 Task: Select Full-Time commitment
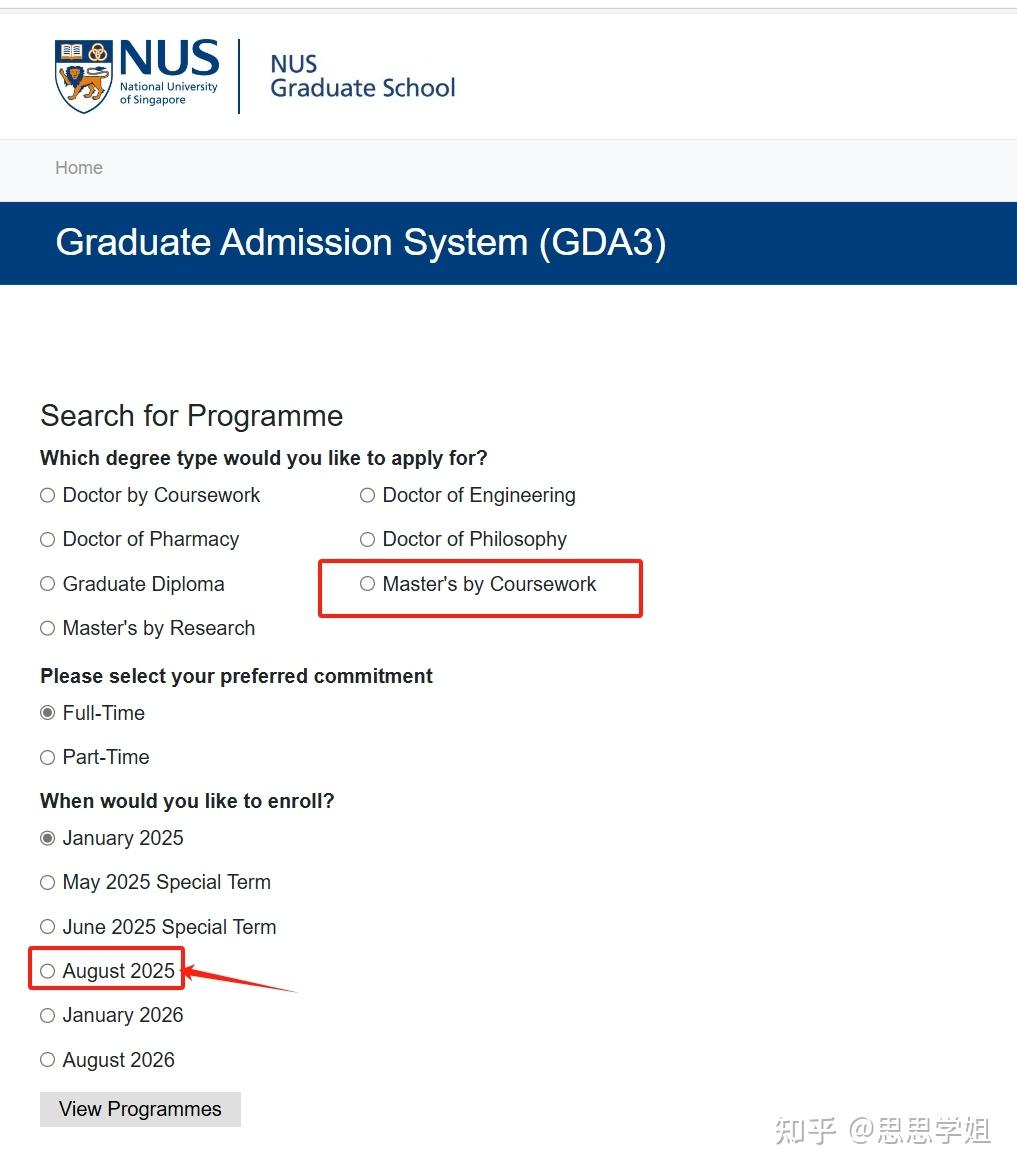point(47,712)
